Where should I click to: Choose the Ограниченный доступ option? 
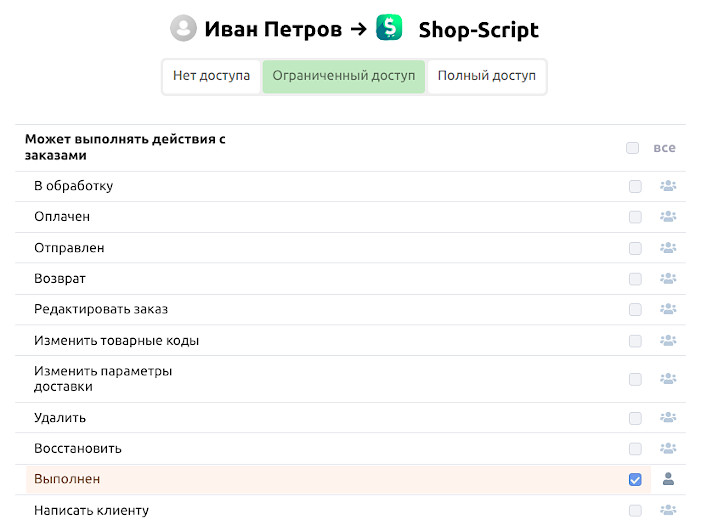coord(344,76)
